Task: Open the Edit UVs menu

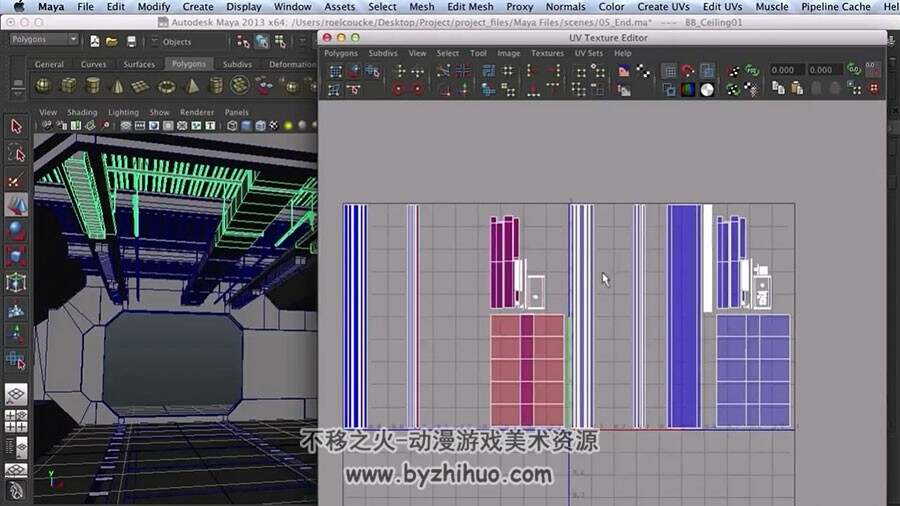Action: 722,7
